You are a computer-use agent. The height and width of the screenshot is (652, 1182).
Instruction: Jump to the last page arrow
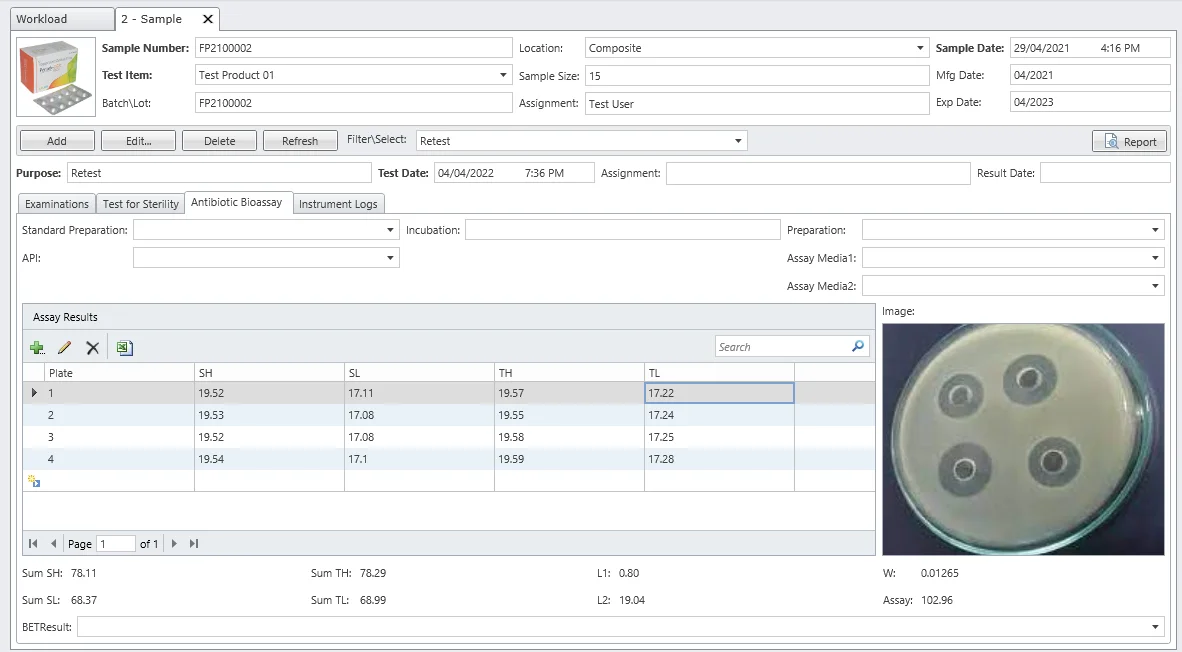click(194, 544)
